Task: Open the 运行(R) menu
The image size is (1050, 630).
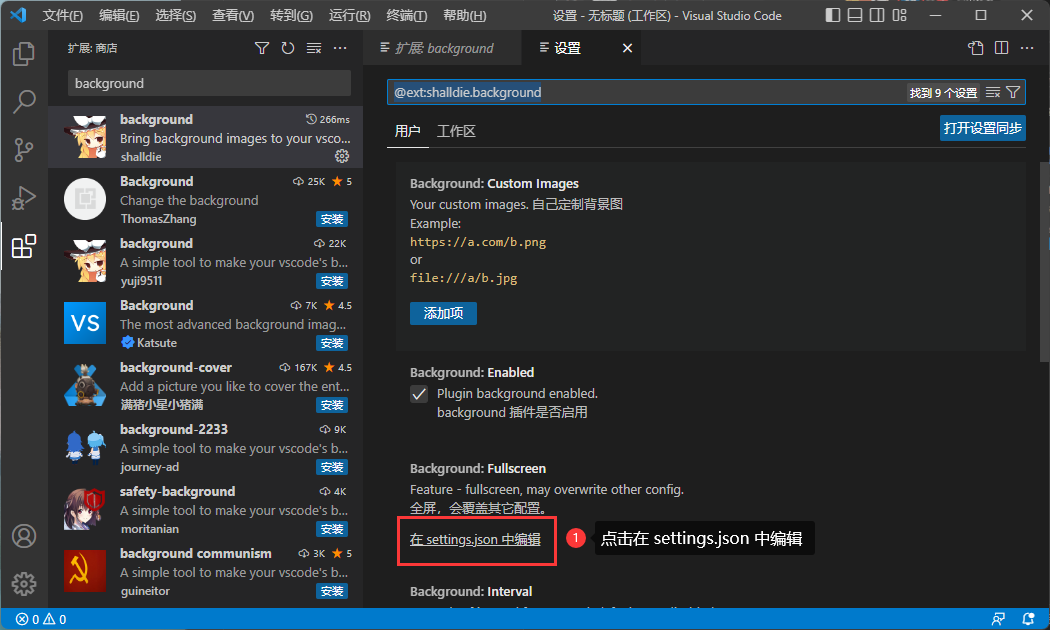Action: pos(350,15)
